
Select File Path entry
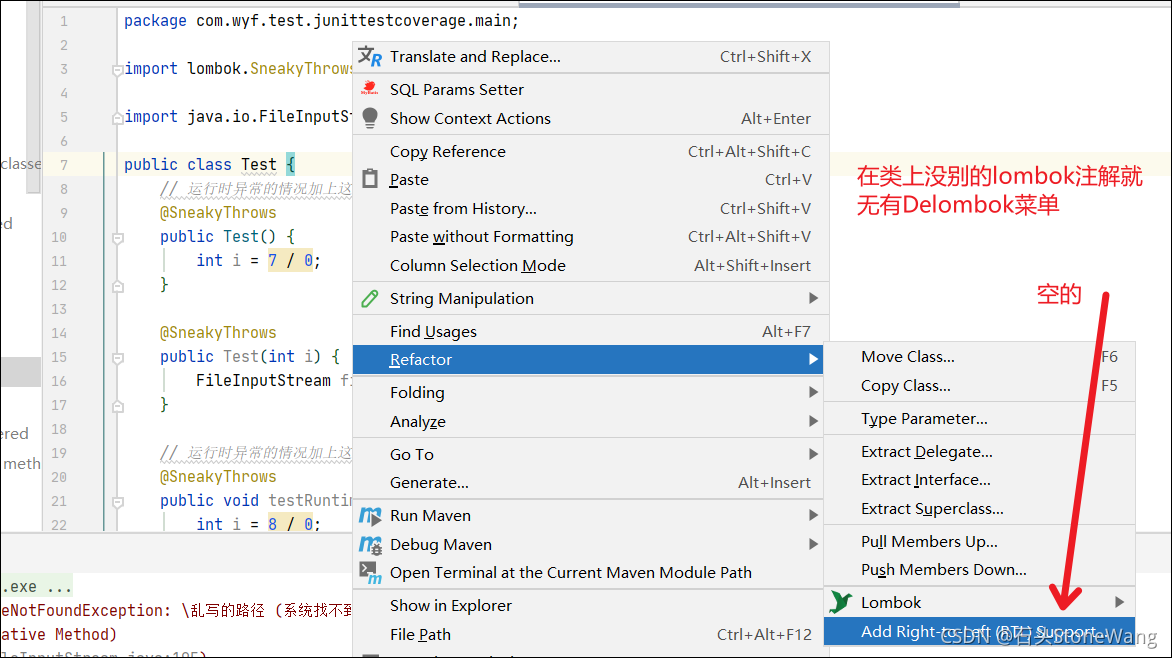[587, 635]
